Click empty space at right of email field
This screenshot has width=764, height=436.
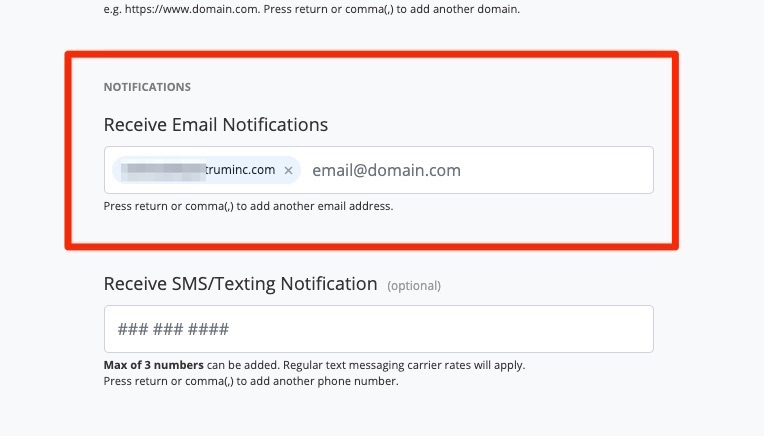tap(580, 171)
